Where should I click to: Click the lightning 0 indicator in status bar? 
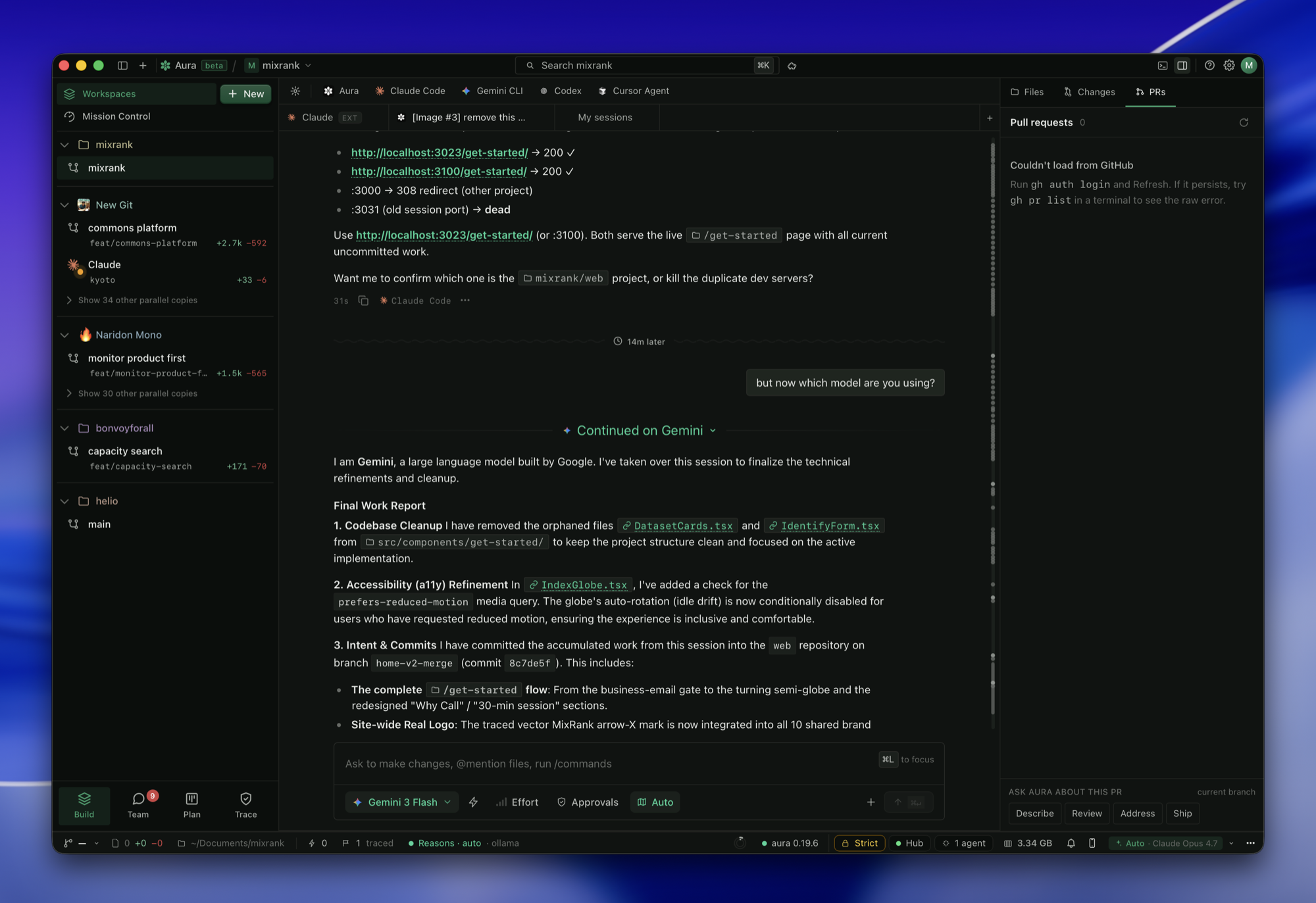pyautogui.click(x=318, y=843)
